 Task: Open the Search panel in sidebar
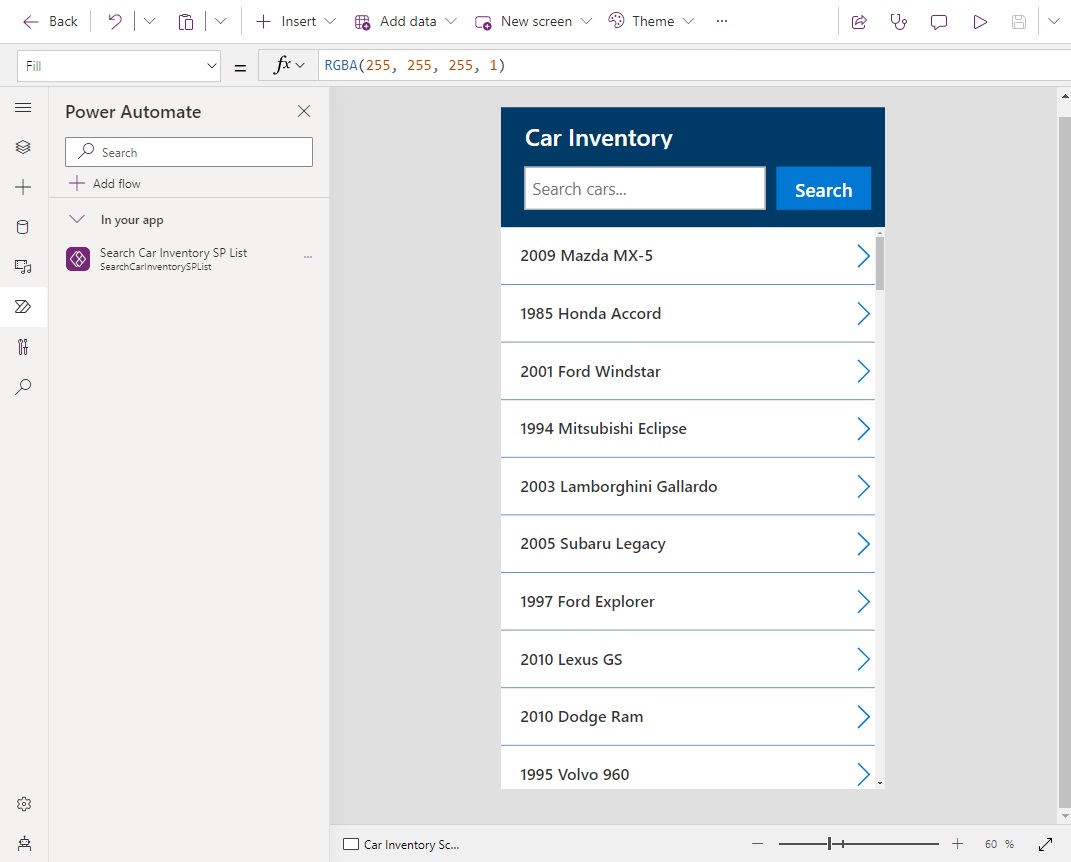pyautogui.click(x=24, y=387)
